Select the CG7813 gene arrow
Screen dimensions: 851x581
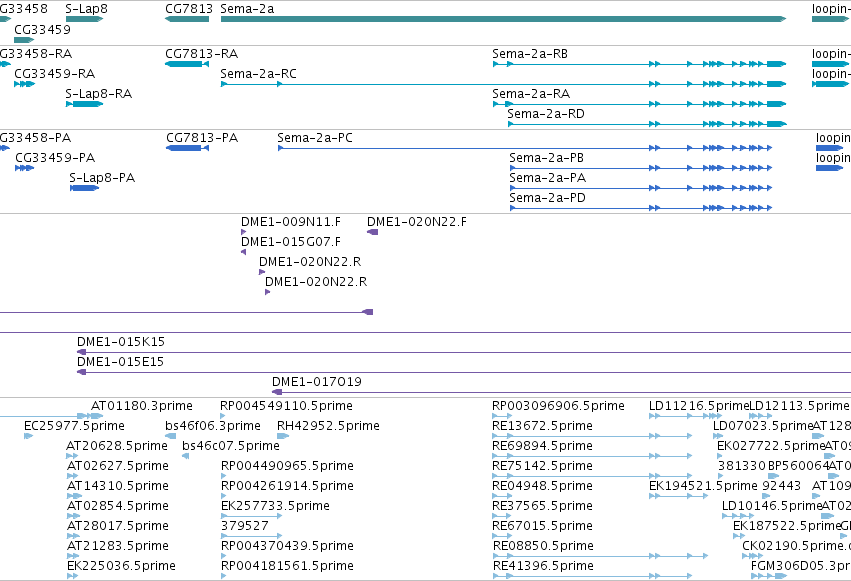[x=187, y=19]
